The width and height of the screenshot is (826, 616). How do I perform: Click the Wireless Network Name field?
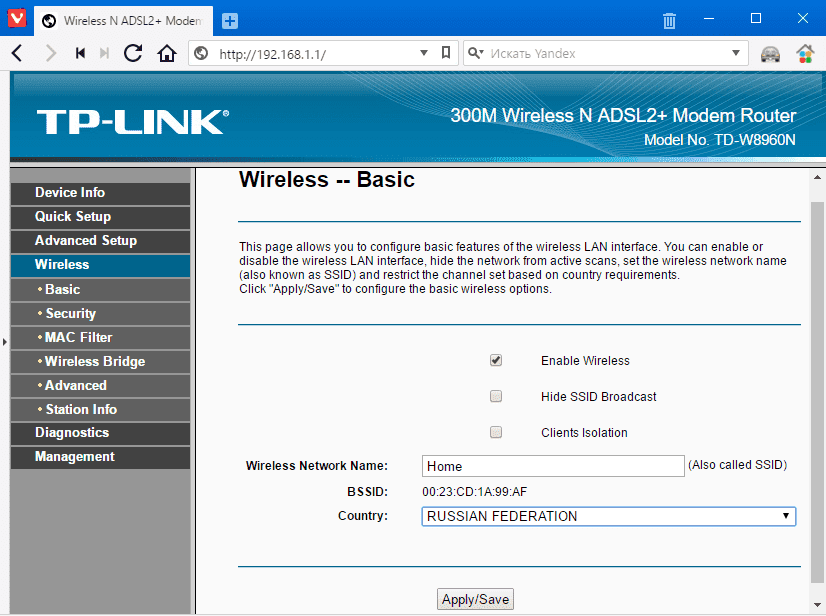pyautogui.click(x=553, y=466)
